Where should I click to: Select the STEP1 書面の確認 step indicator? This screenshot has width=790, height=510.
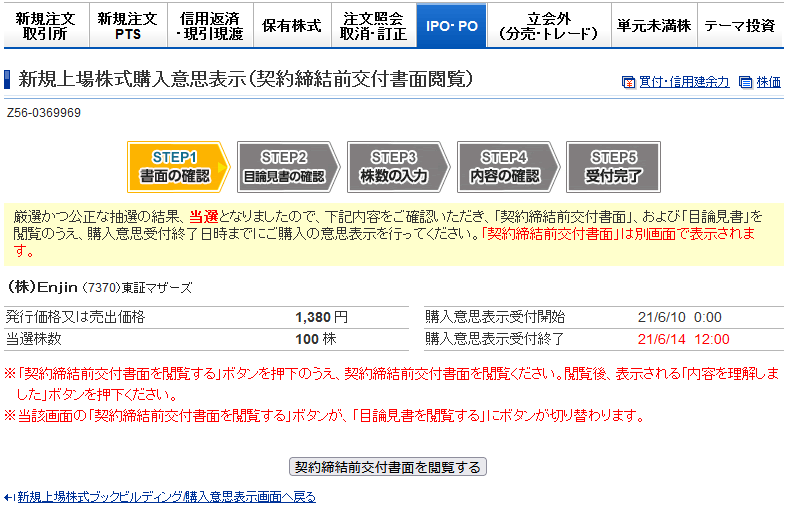tap(177, 167)
